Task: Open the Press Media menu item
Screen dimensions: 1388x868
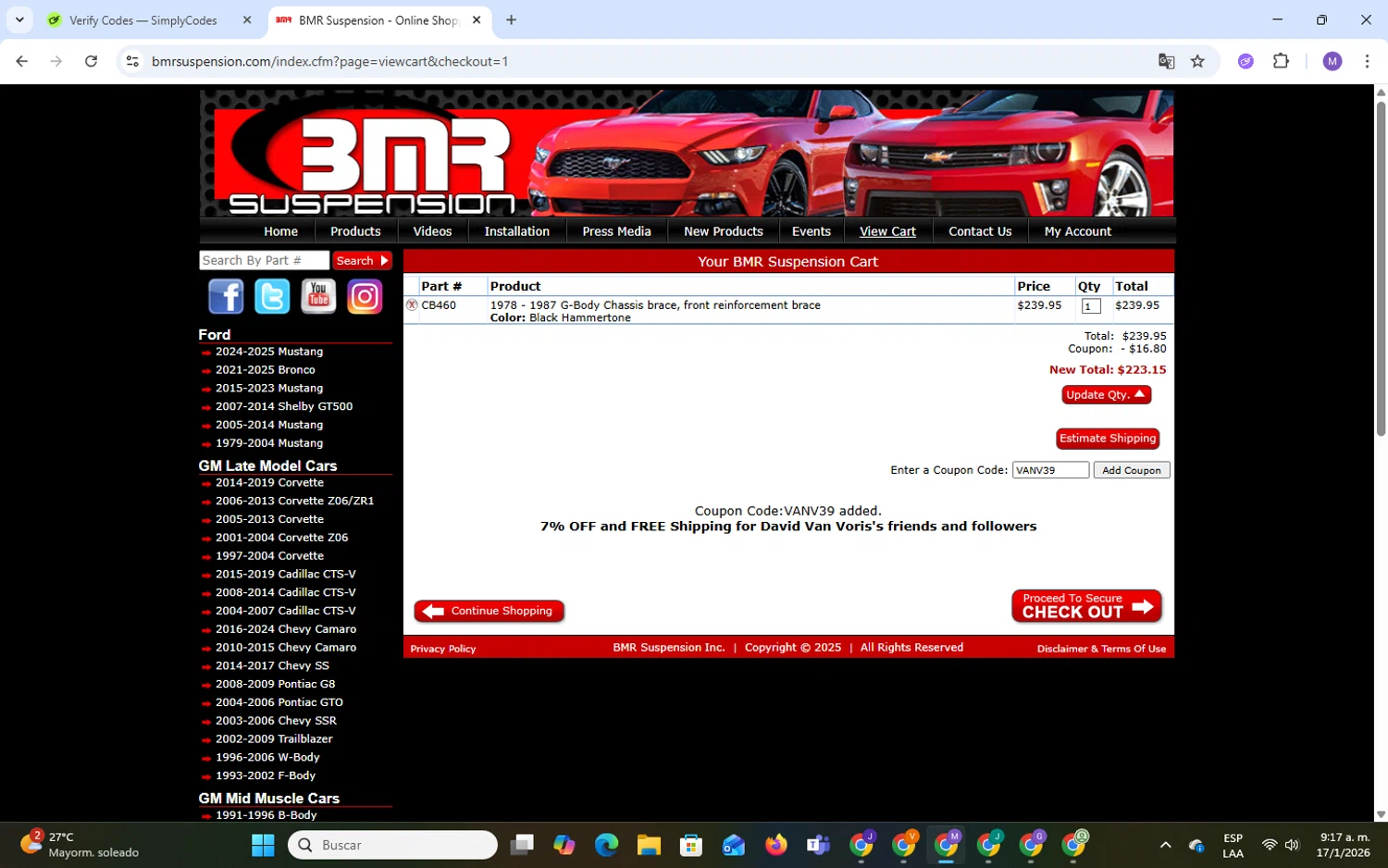Action: (x=616, y=231)
